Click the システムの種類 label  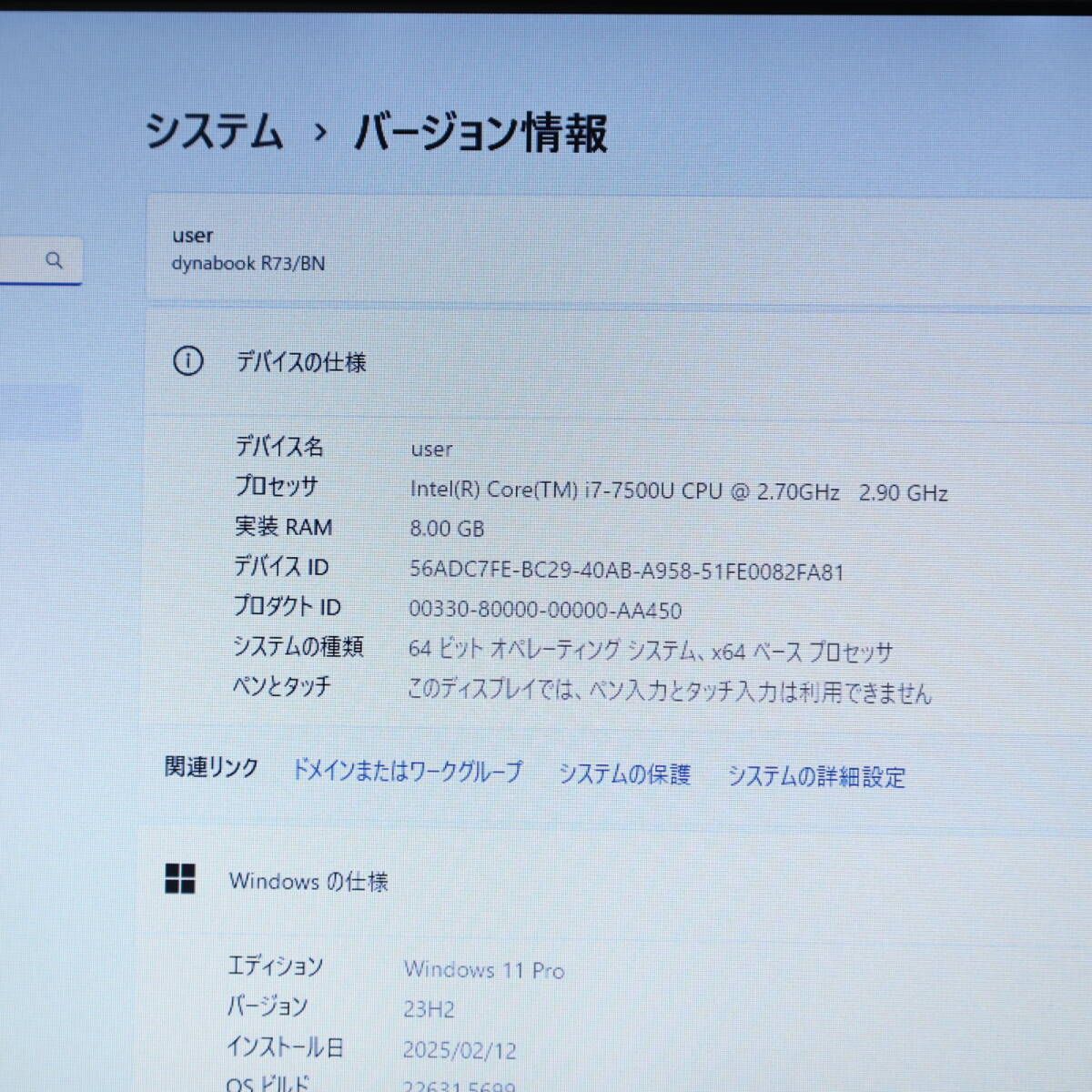tap(298, 646)
